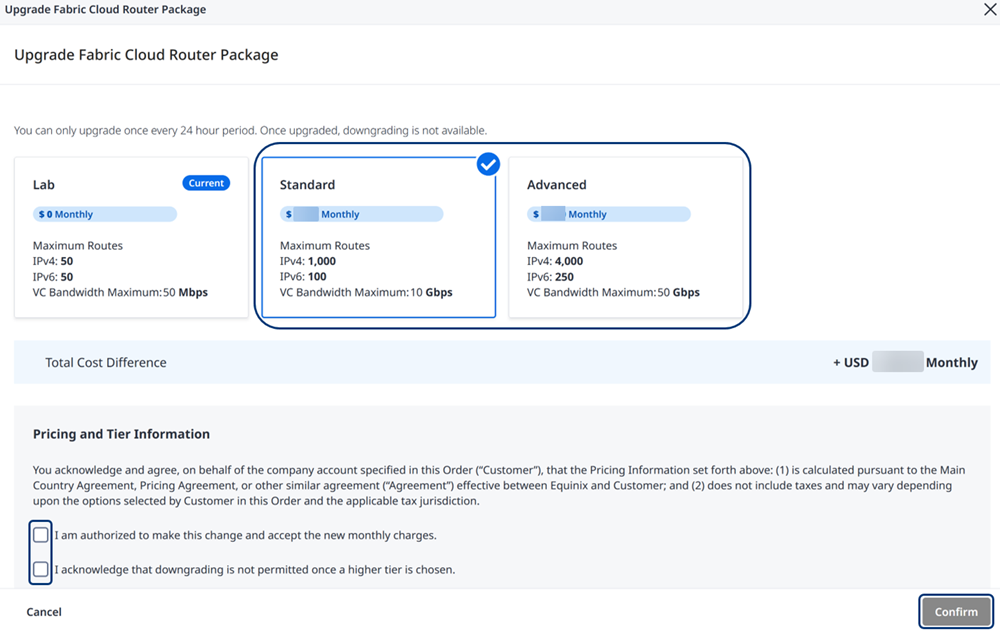Check the authorized to make this change checkbox
Screen dimensions: 1000x632
[41, 535]
